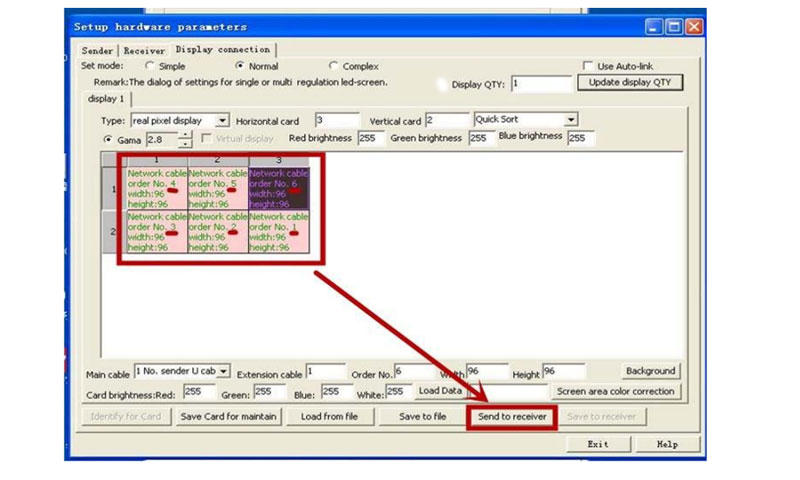This screenshot has width=800, height=480.
Task: Click the Extension cable field
Action: (x=326, y=371)
